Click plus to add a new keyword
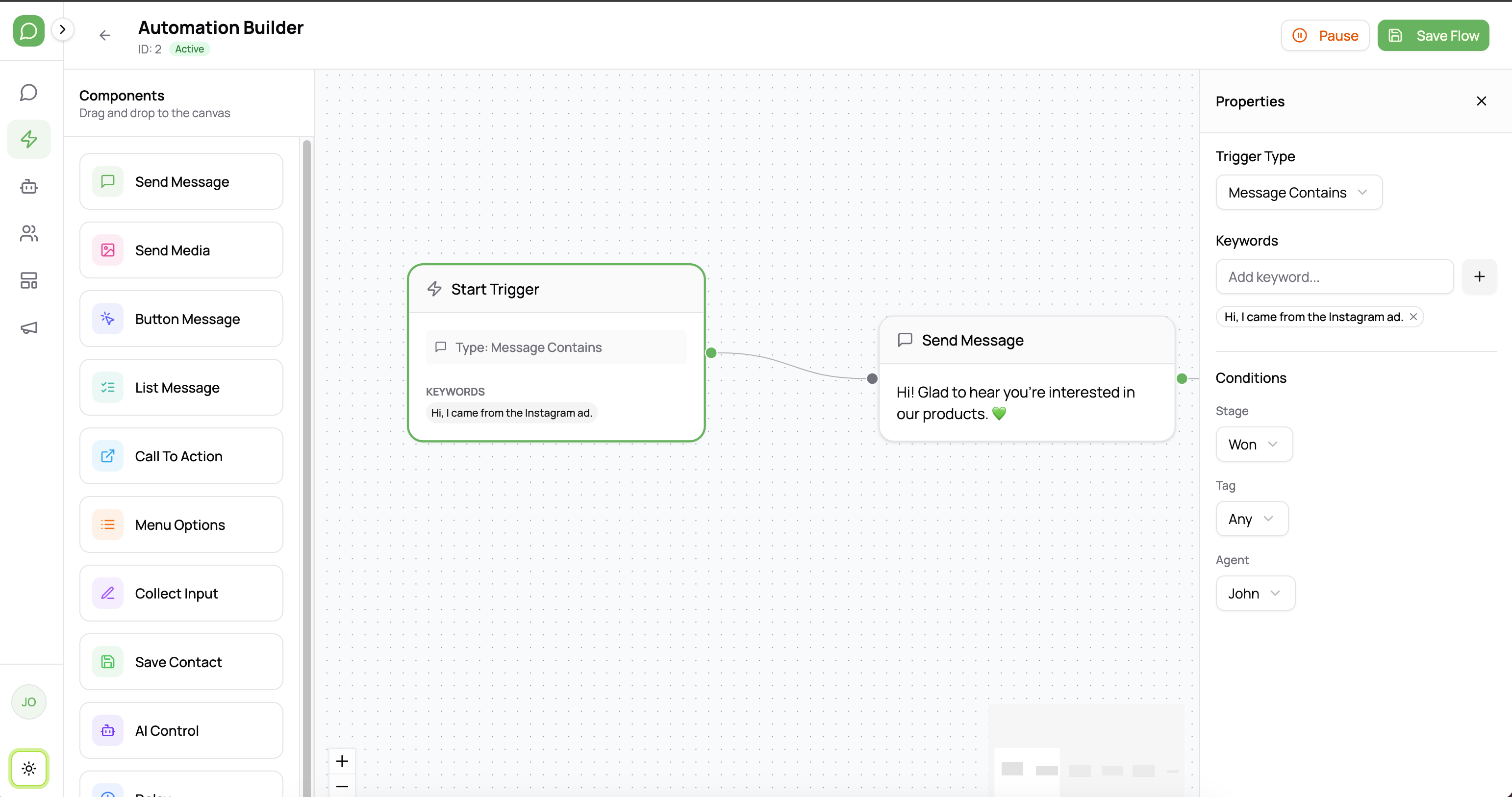This screenshot has width=1512, height=797. click(x=1479, y=276)
